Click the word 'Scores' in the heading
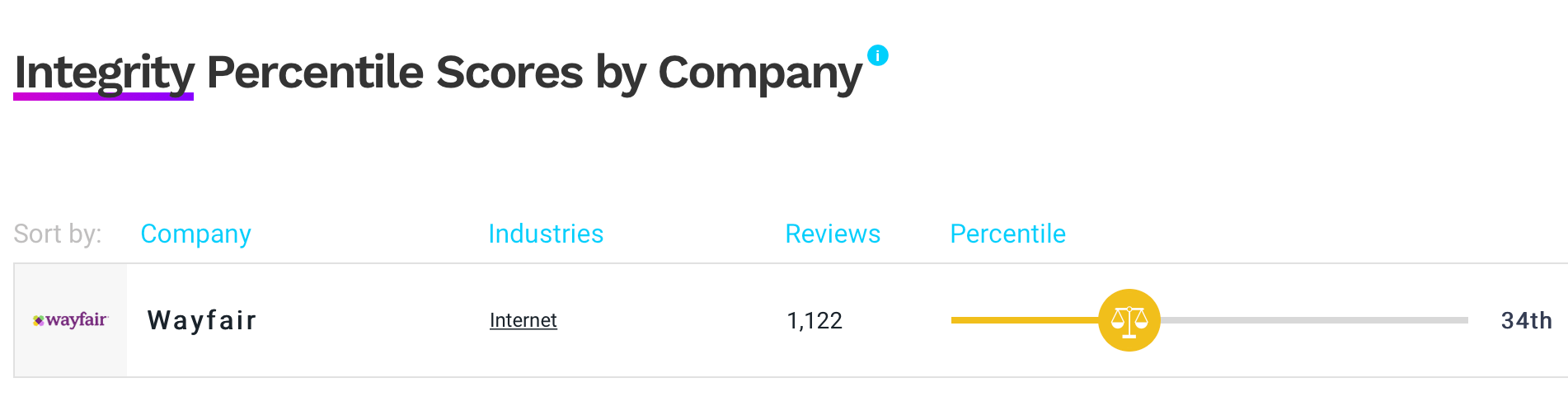The height and width of the screenshot is (411, 1568). click(x=509, y=72)
